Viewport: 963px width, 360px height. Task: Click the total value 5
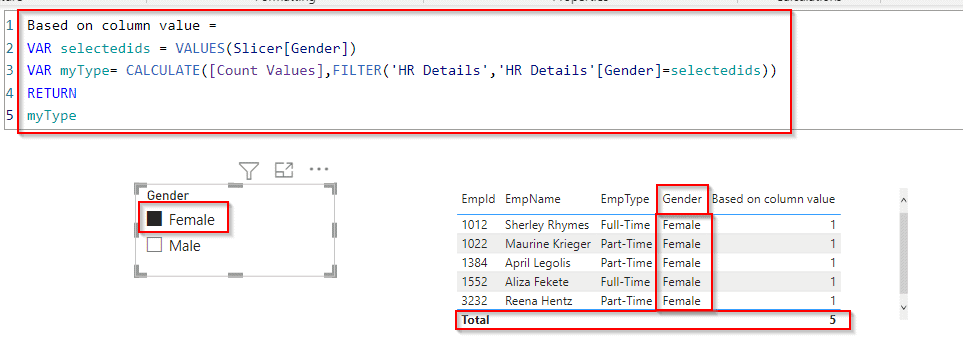tap(832, 320)
